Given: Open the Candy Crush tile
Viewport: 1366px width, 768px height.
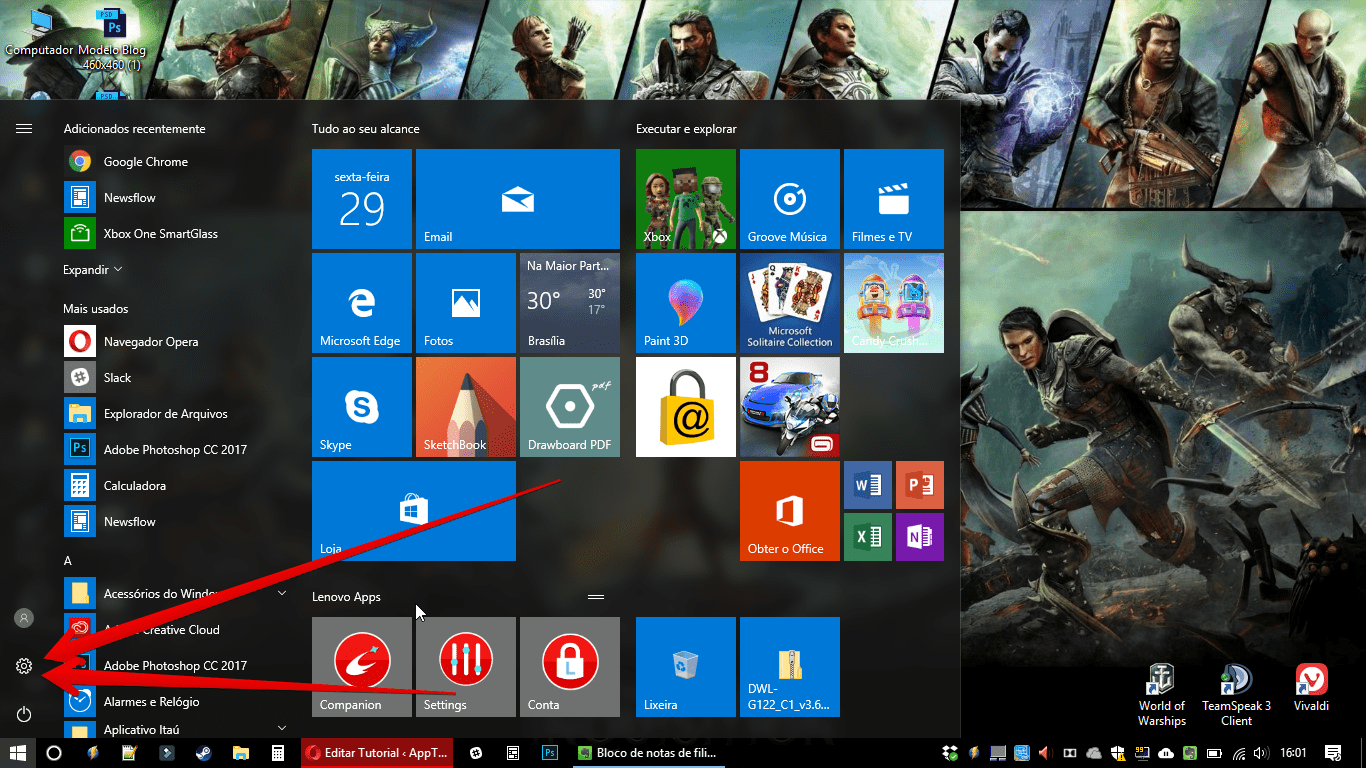Looking at the screenshot, I should coord(894,303).
